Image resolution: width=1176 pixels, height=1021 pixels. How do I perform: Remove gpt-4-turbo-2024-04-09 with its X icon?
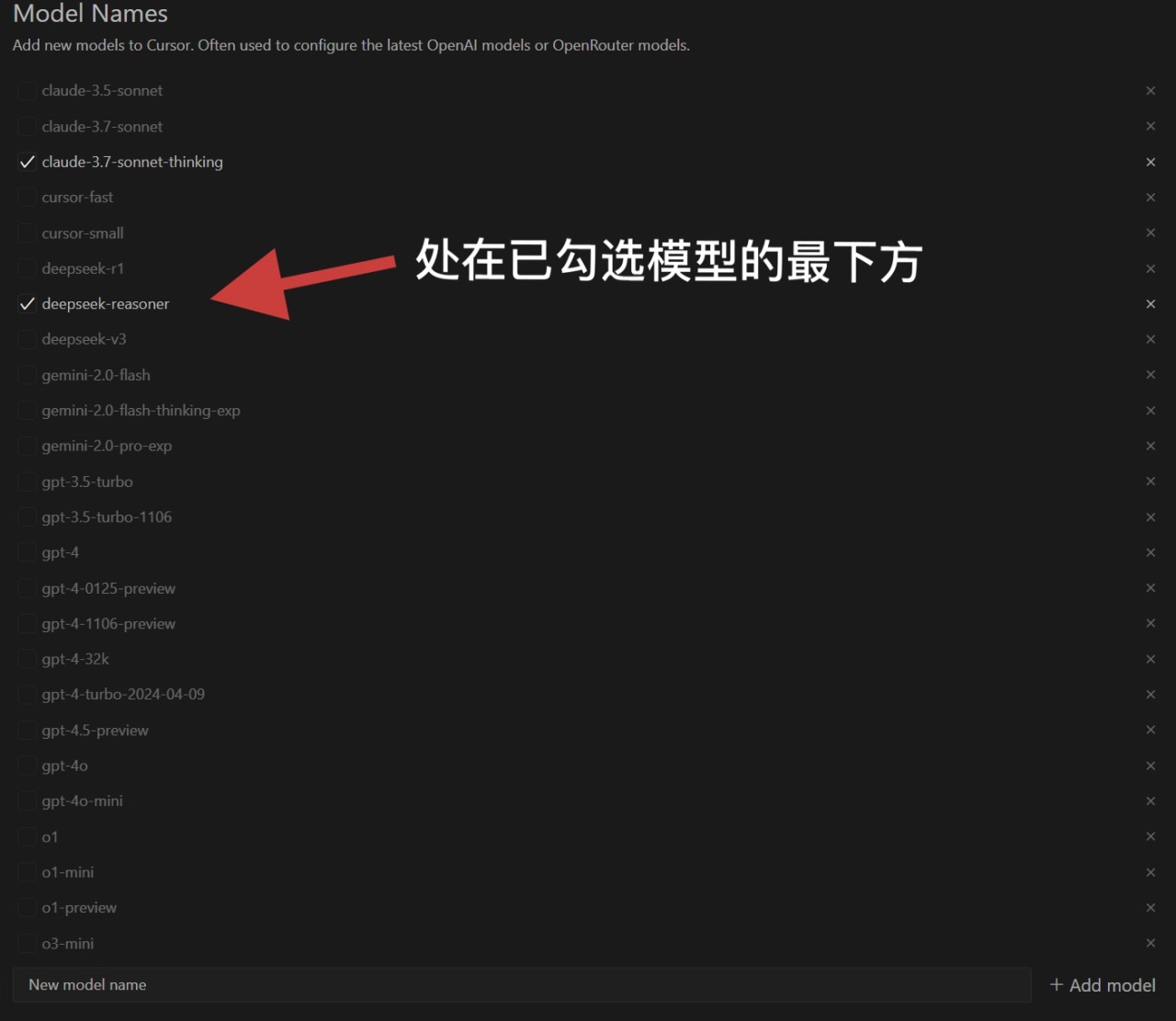tap(1150, 695)
